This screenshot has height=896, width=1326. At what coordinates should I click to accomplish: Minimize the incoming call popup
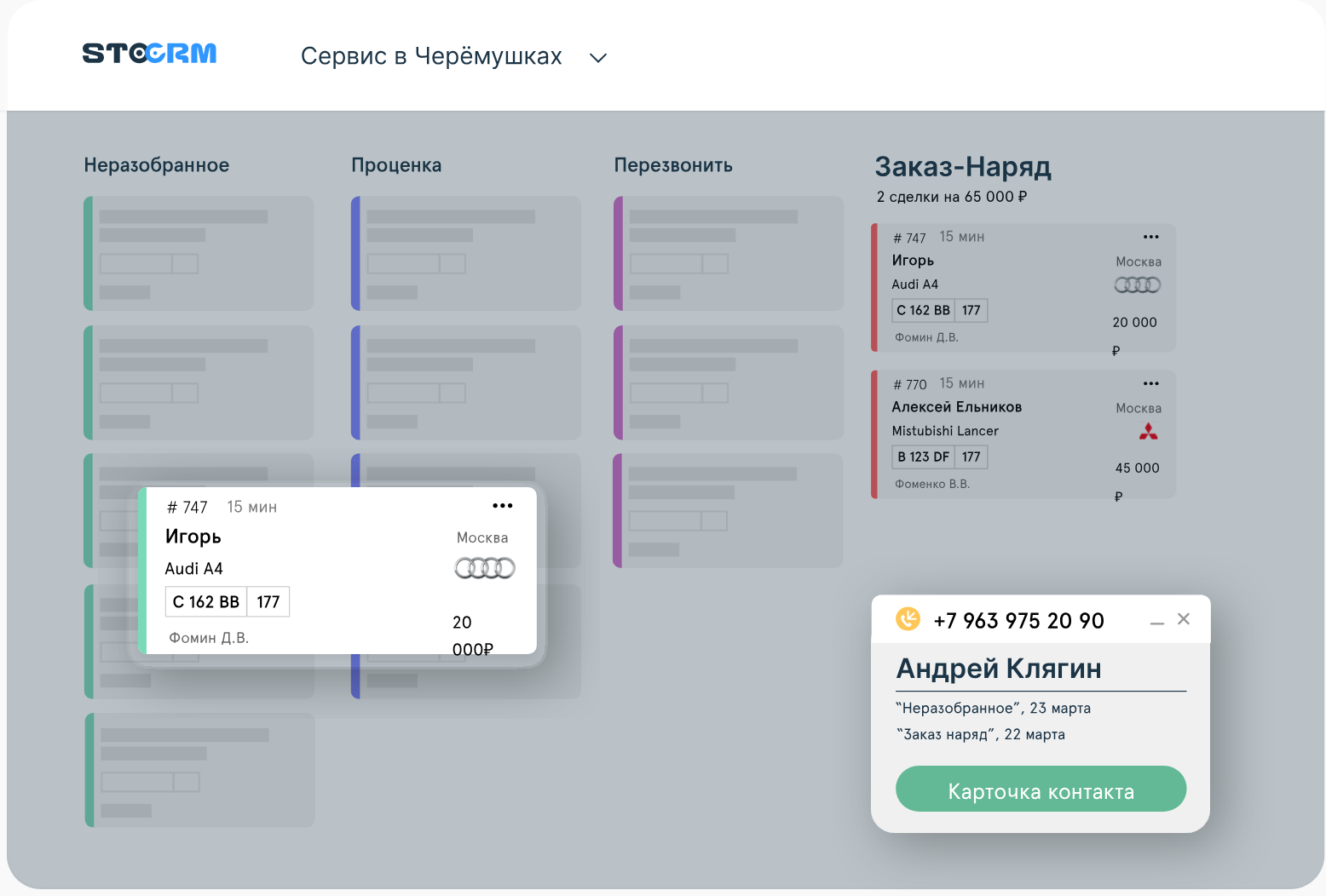[x=1156, y=623]
